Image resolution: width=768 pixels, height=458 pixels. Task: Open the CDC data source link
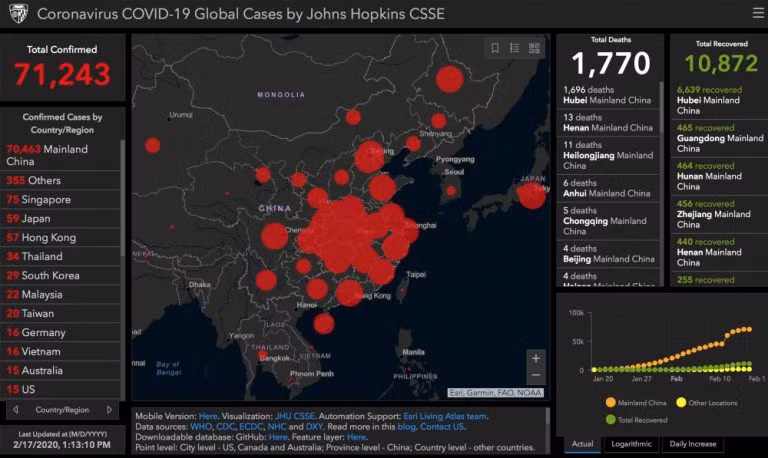click(225, 427)
